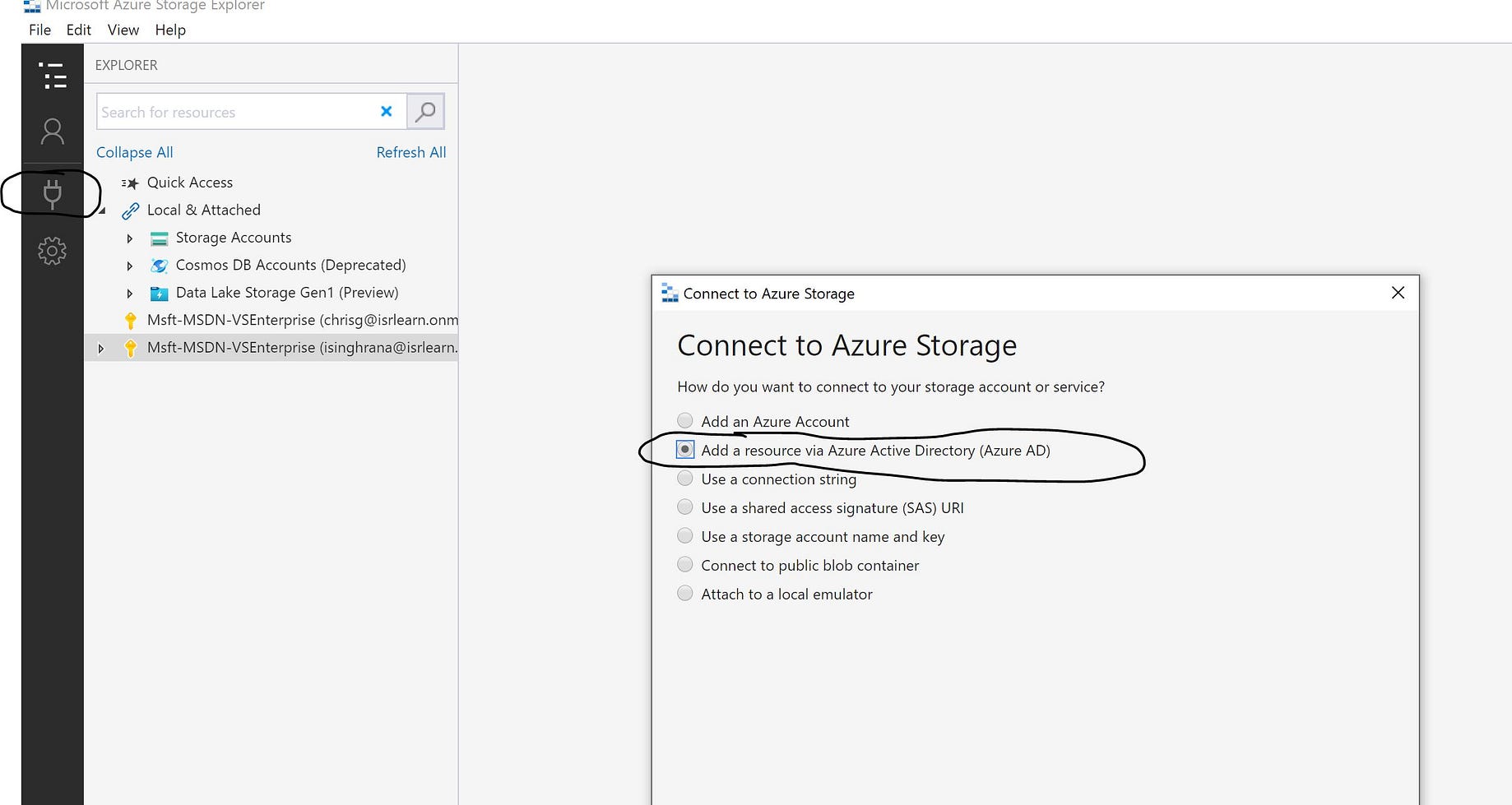
Task: Open the File menu
Action: click(39, 30)
